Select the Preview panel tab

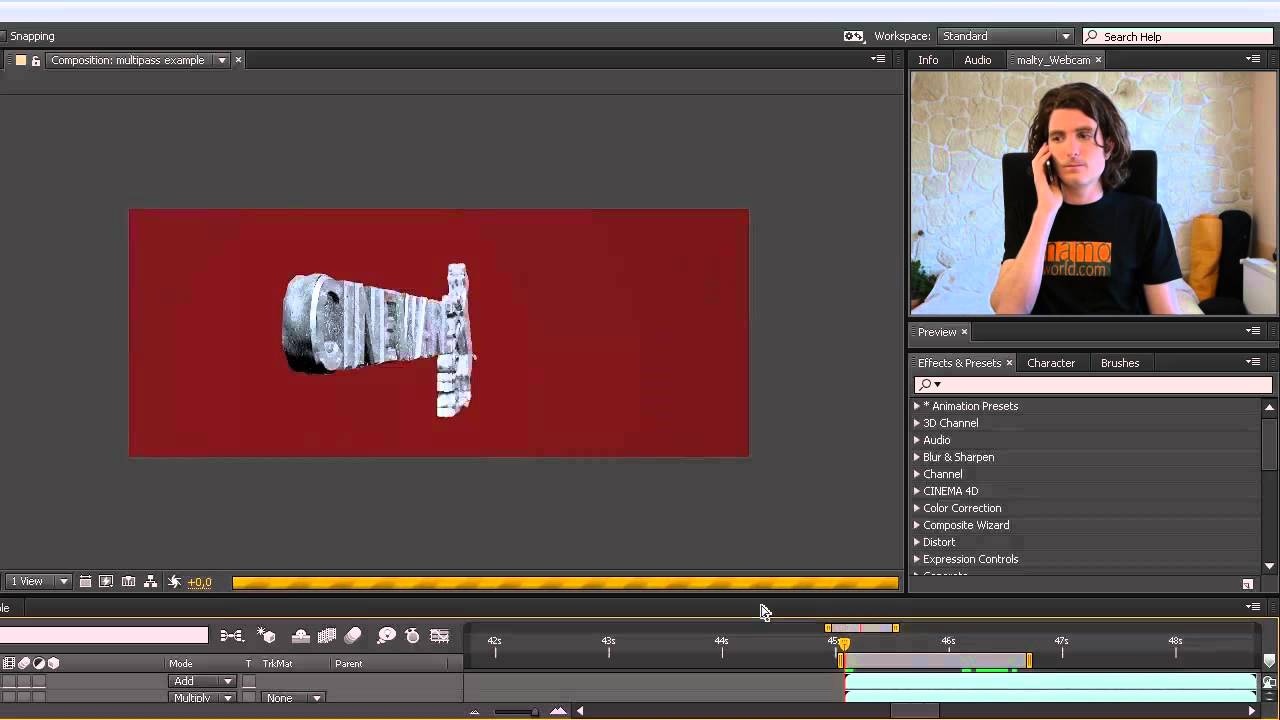[x=937, y=332]
